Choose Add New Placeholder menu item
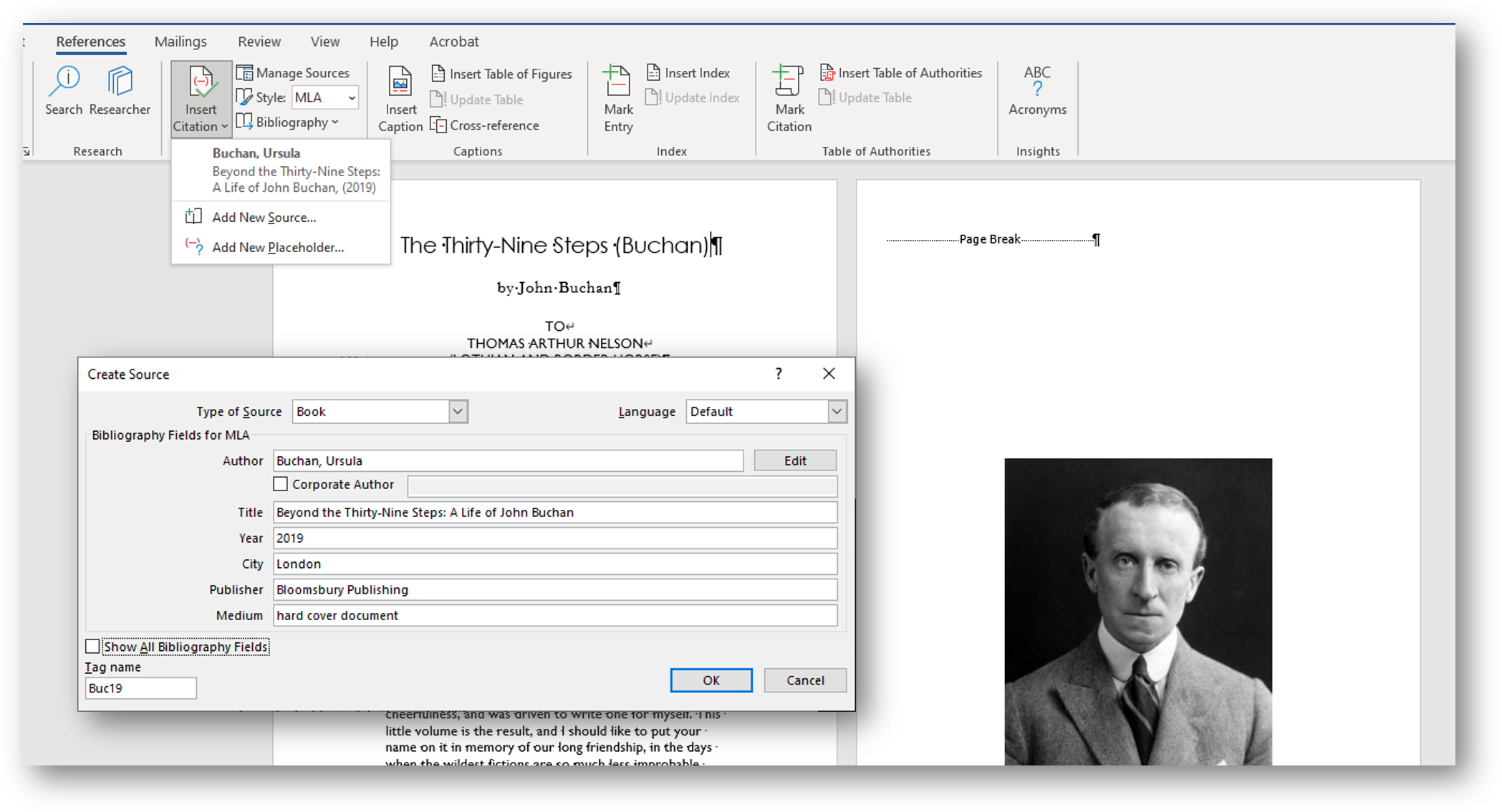Screen dimensions: 1502x812 pyautogui.click(x=277, y=247)
